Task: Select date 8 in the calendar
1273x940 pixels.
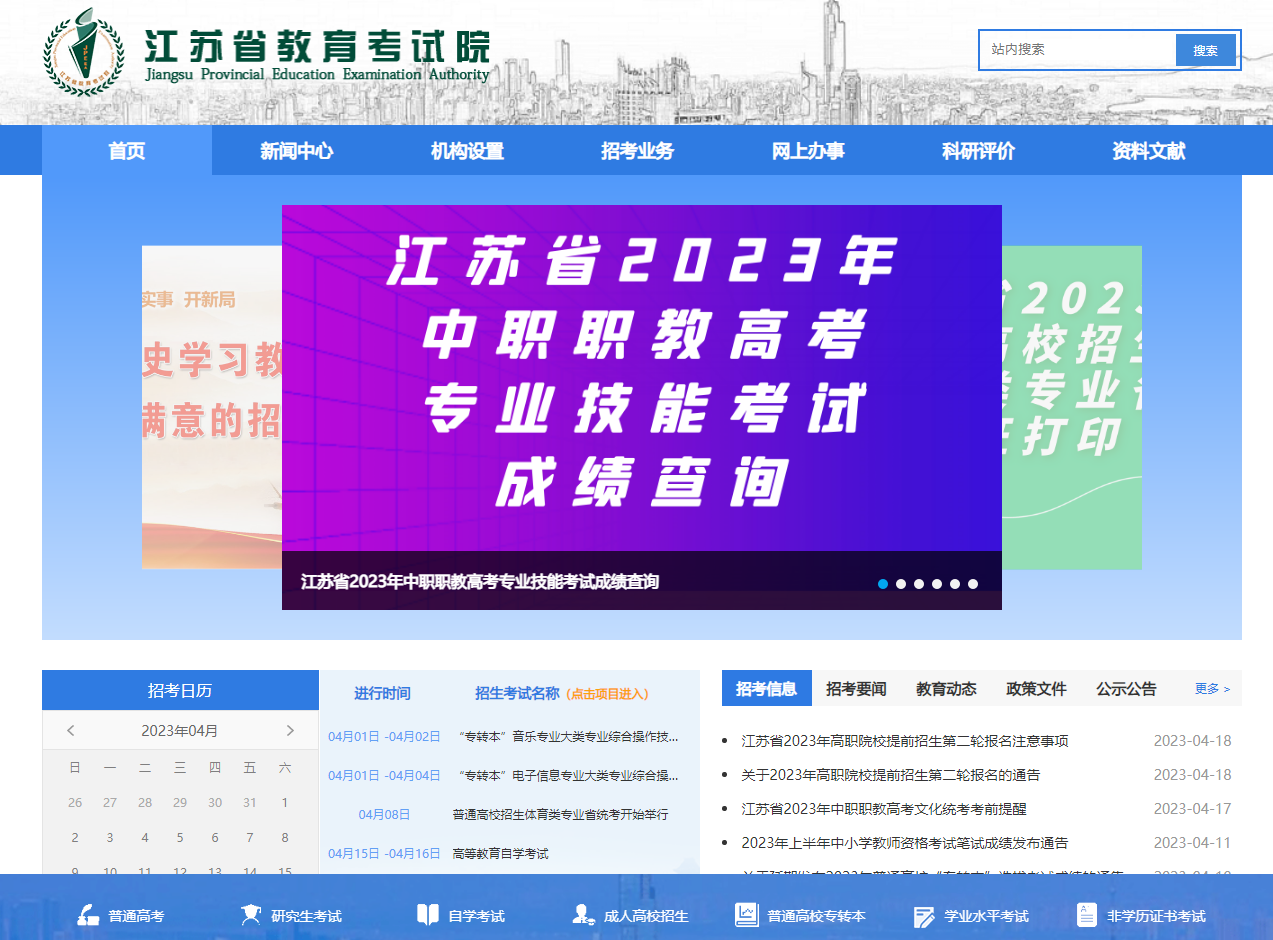Action: (x=285, y=838)
